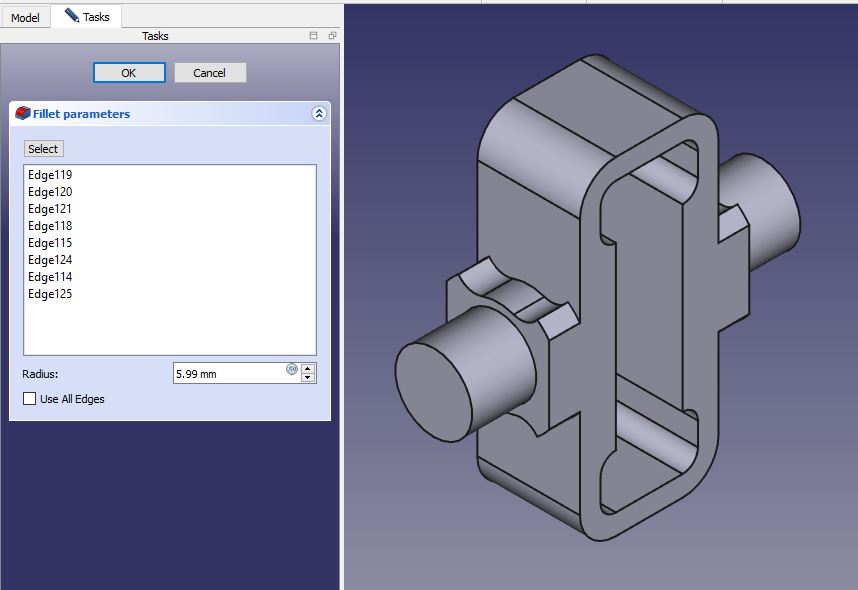Pick Edge118 in the edge list

pyautogui.click(x=50, y=226)
